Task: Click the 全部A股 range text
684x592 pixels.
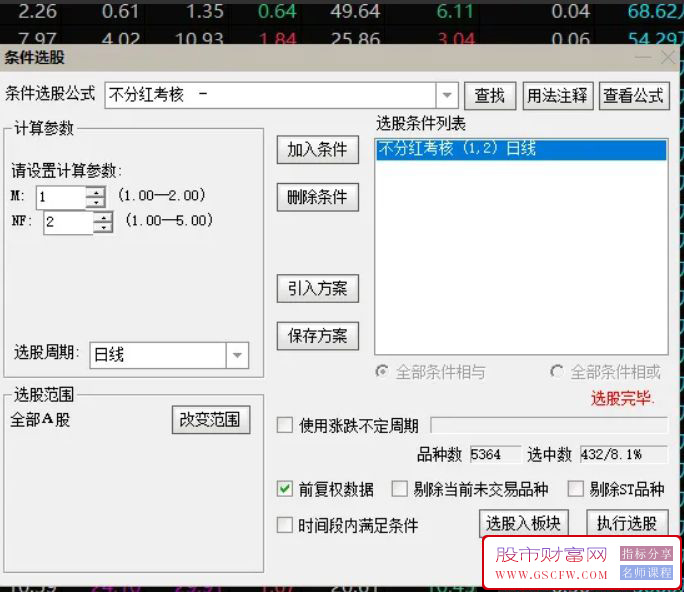Action: (x=40, y=420)
